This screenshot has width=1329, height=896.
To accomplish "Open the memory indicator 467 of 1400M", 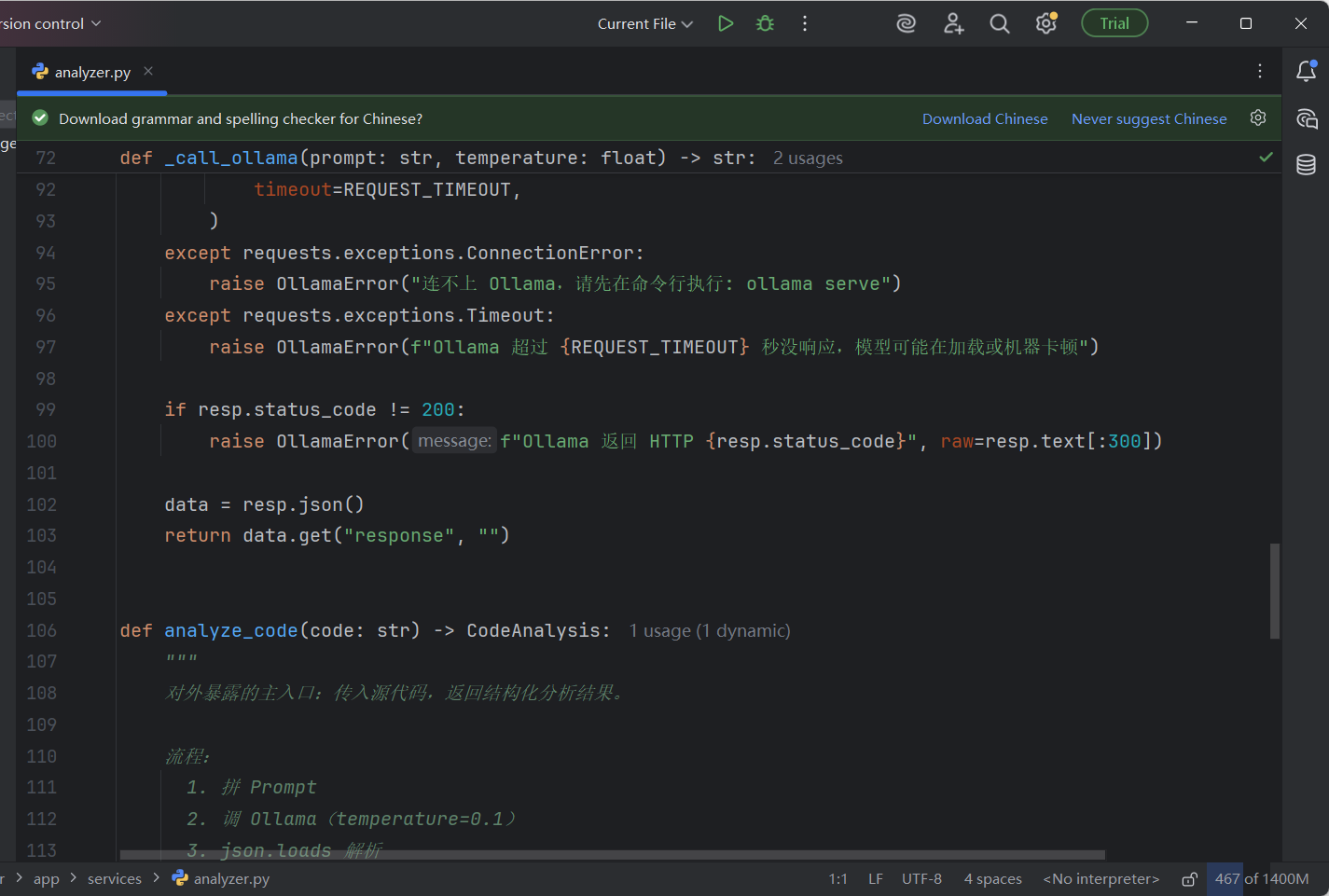I will coord(1261,878).
